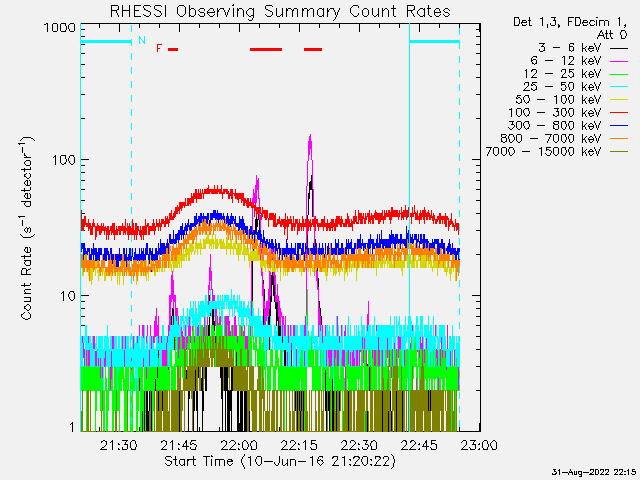Click the Count Rate y-axis title
Image resolution: width=640 pixels, height=480 pixels.
tap(27, 228)
